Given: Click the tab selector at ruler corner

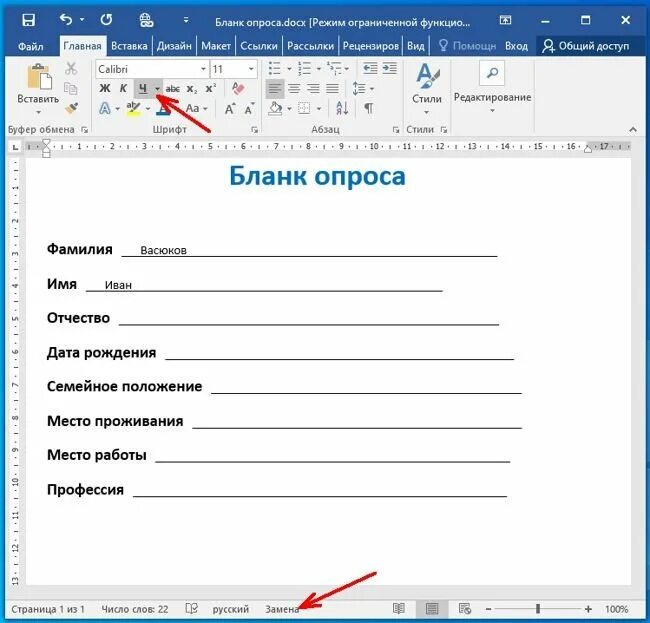Looking at the screenshot, I should point(15,147).
